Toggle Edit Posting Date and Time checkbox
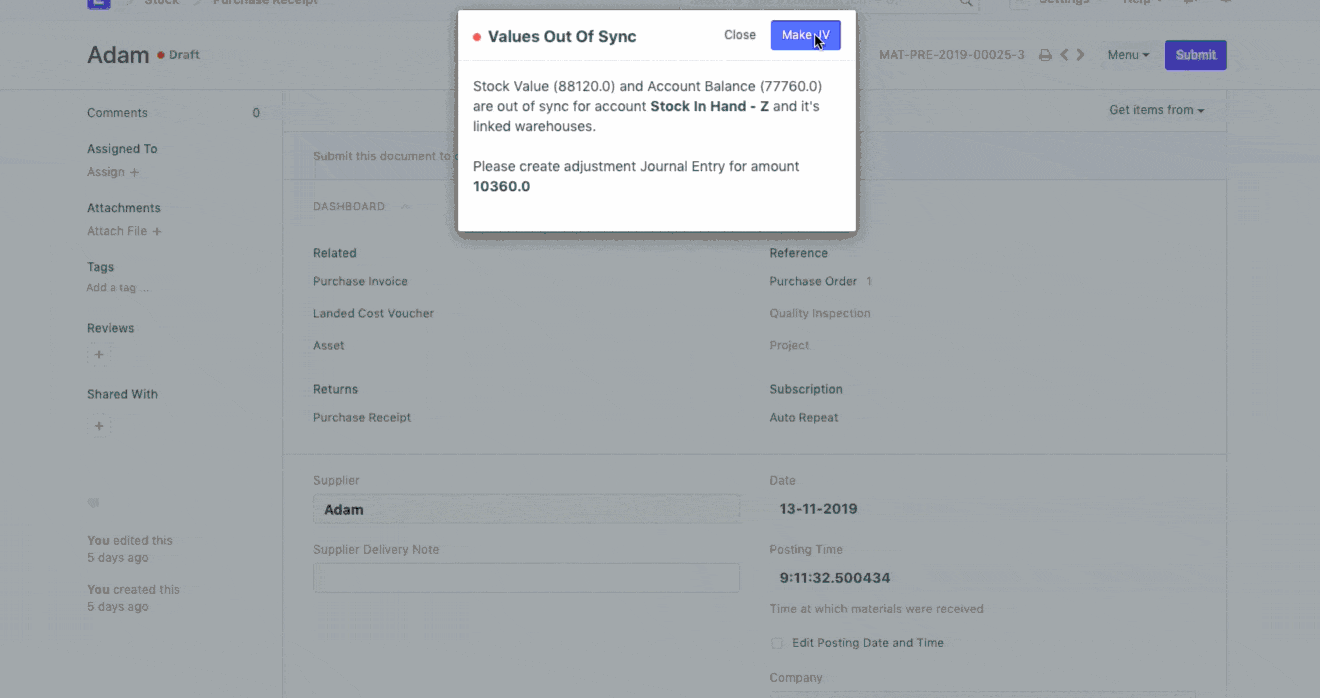1320x698 pixels. [777, 643]
